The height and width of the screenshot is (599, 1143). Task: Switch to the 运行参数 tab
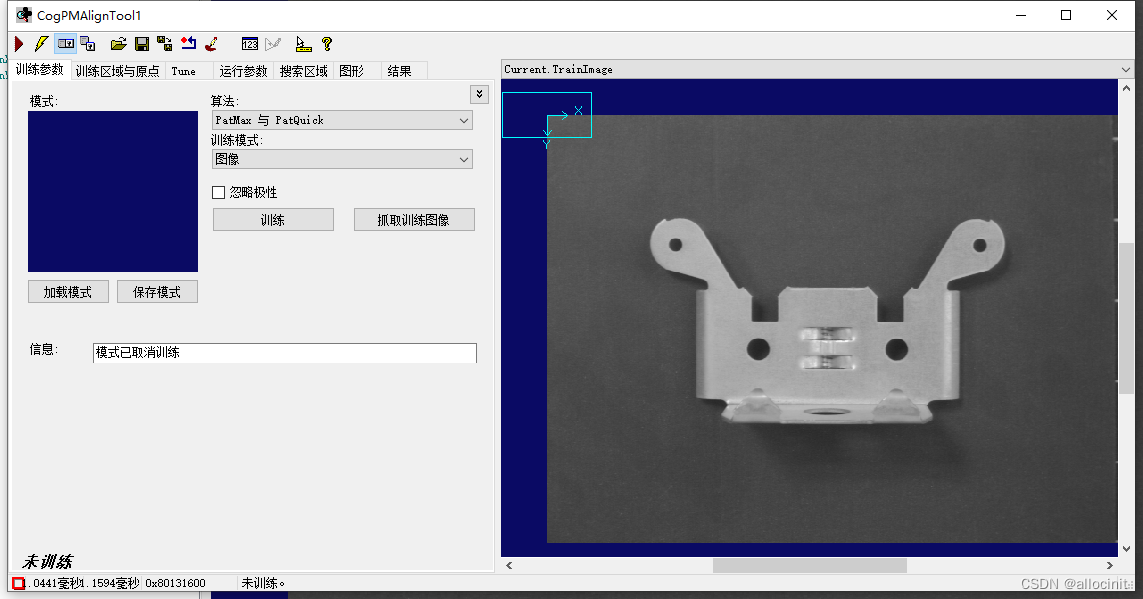(243, 71)
